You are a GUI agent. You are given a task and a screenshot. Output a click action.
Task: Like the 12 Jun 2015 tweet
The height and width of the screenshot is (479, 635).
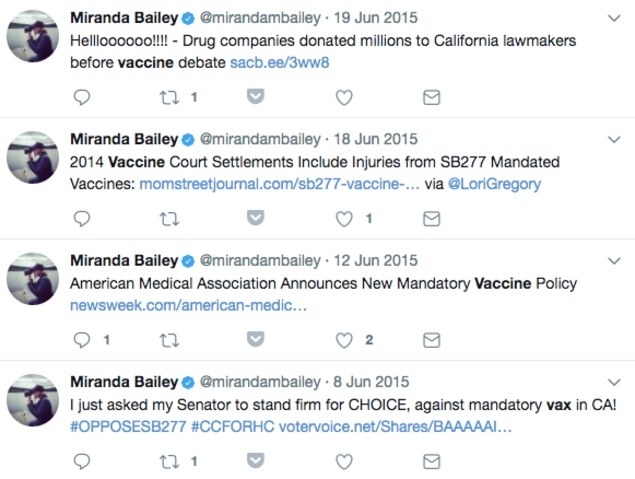click(x=344, y=340)
